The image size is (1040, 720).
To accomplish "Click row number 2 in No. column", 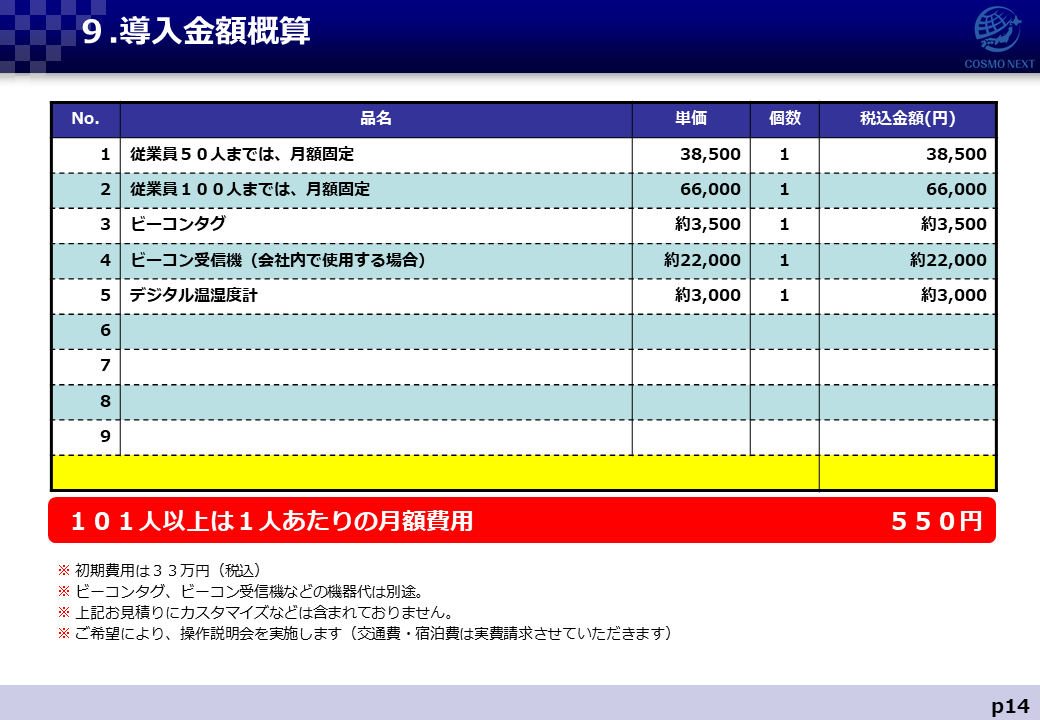I will (x=105, y=189).
